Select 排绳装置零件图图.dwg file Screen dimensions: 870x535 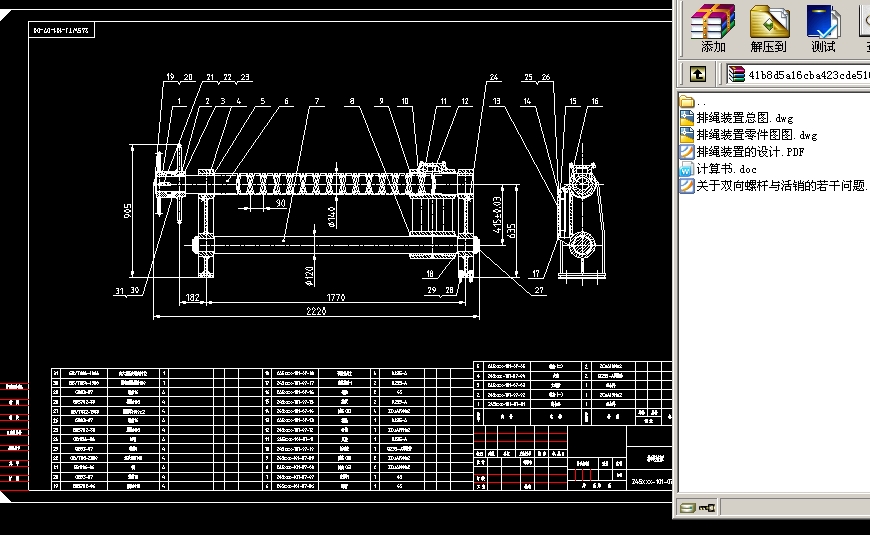pos(756,135)
